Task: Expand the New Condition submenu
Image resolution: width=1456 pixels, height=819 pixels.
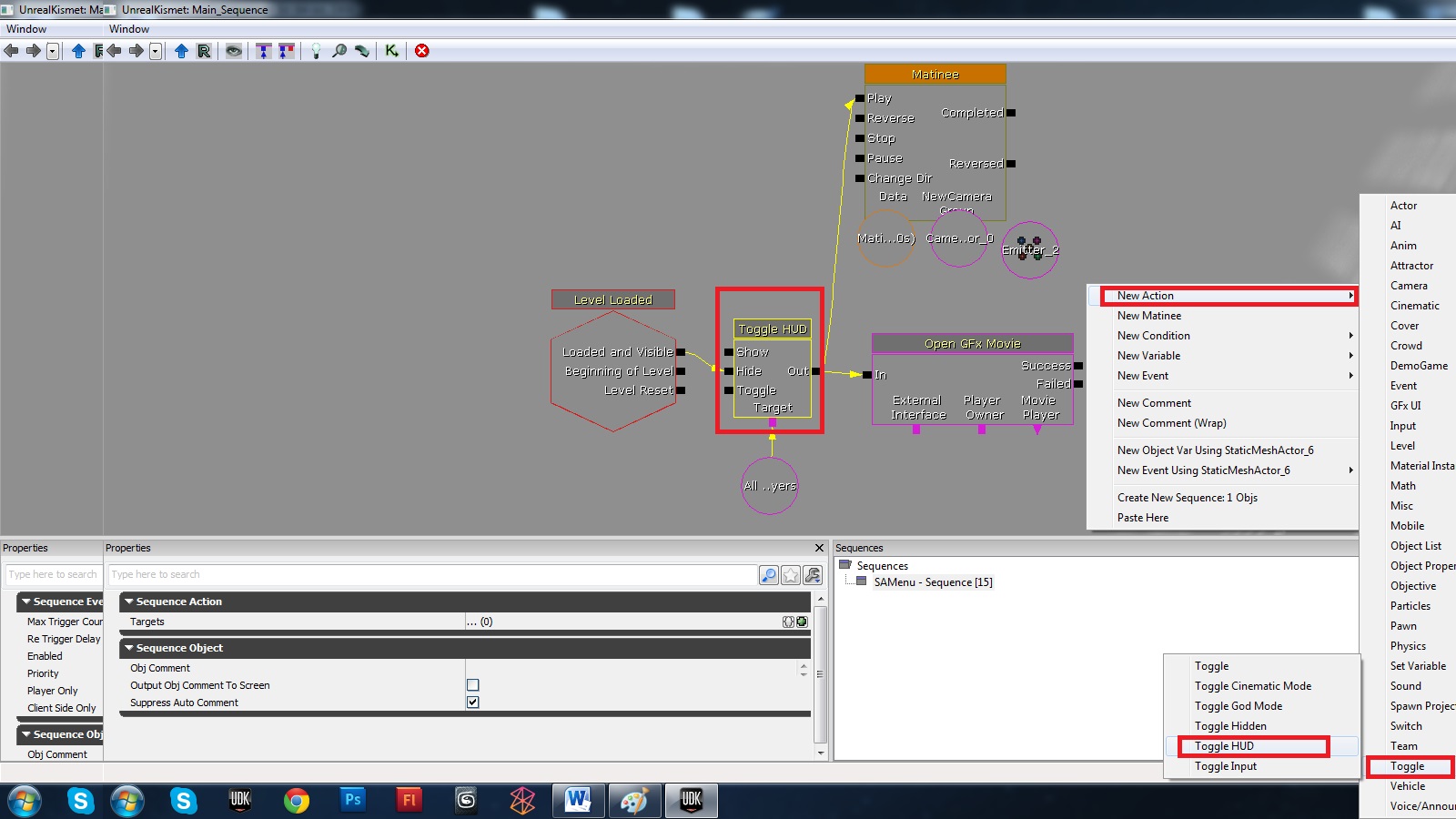Action: 1223,336
